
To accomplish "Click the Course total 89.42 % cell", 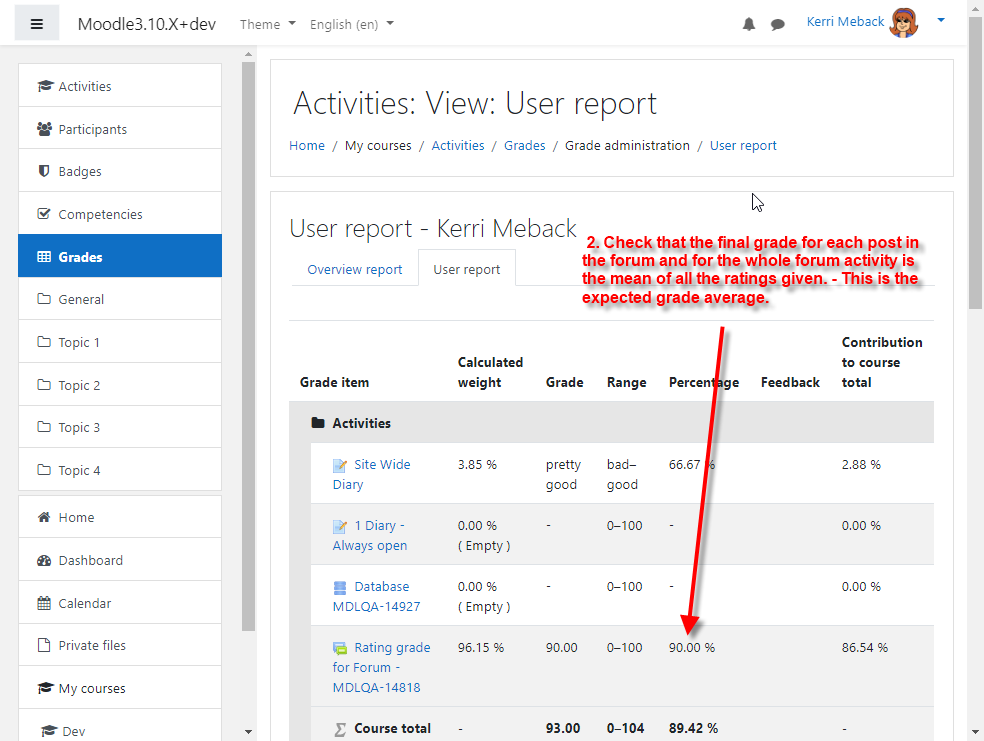I will [x=693, y=728].
